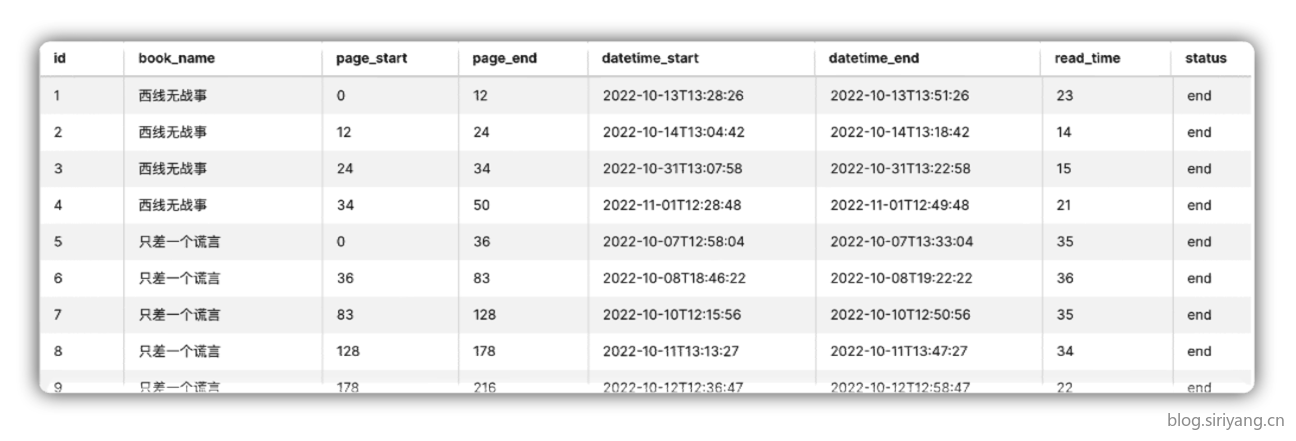The height and width of the screenshot is (441, 1296).
Task: Click the 西线无战事 cell in row 1
Action: click(172, 96)
